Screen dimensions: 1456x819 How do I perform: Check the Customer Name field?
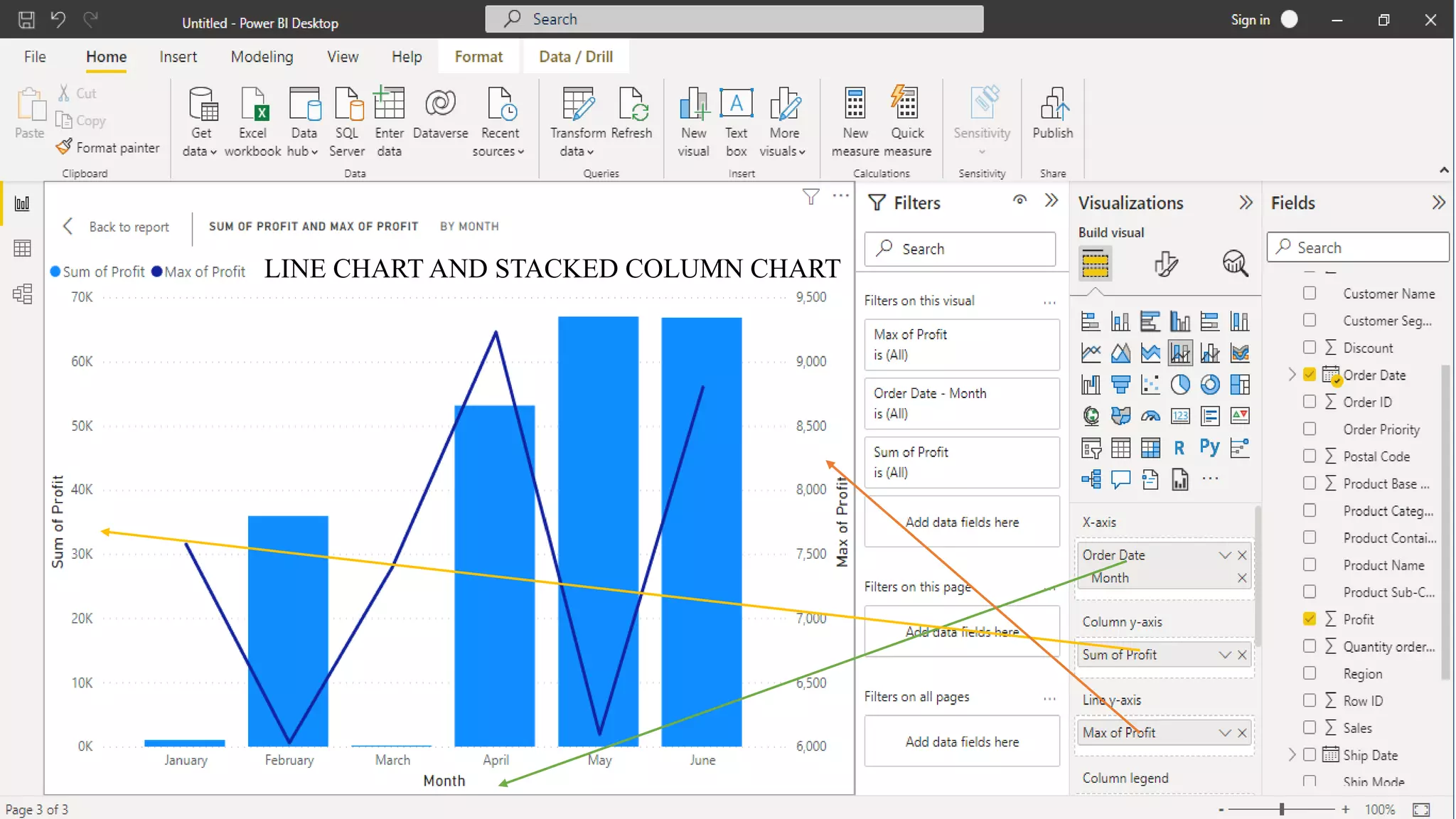point(1310,294)
